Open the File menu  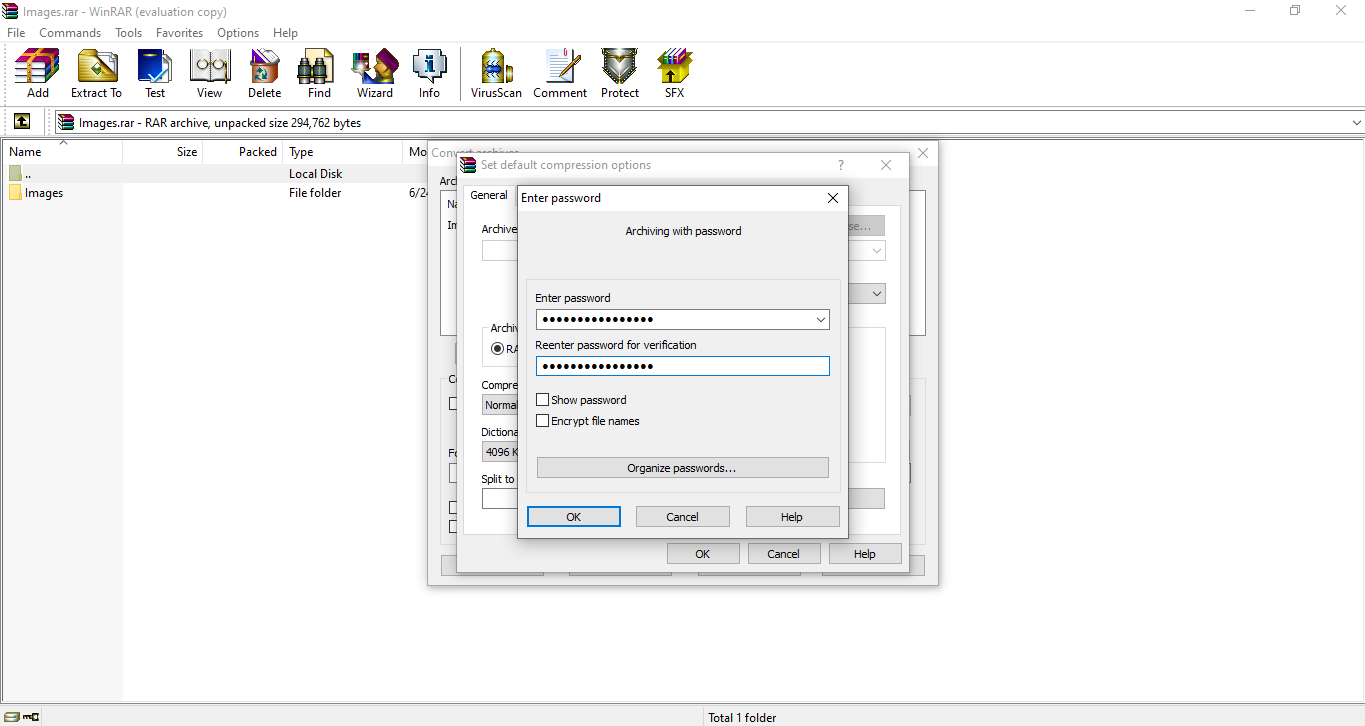tap(16, 33)
